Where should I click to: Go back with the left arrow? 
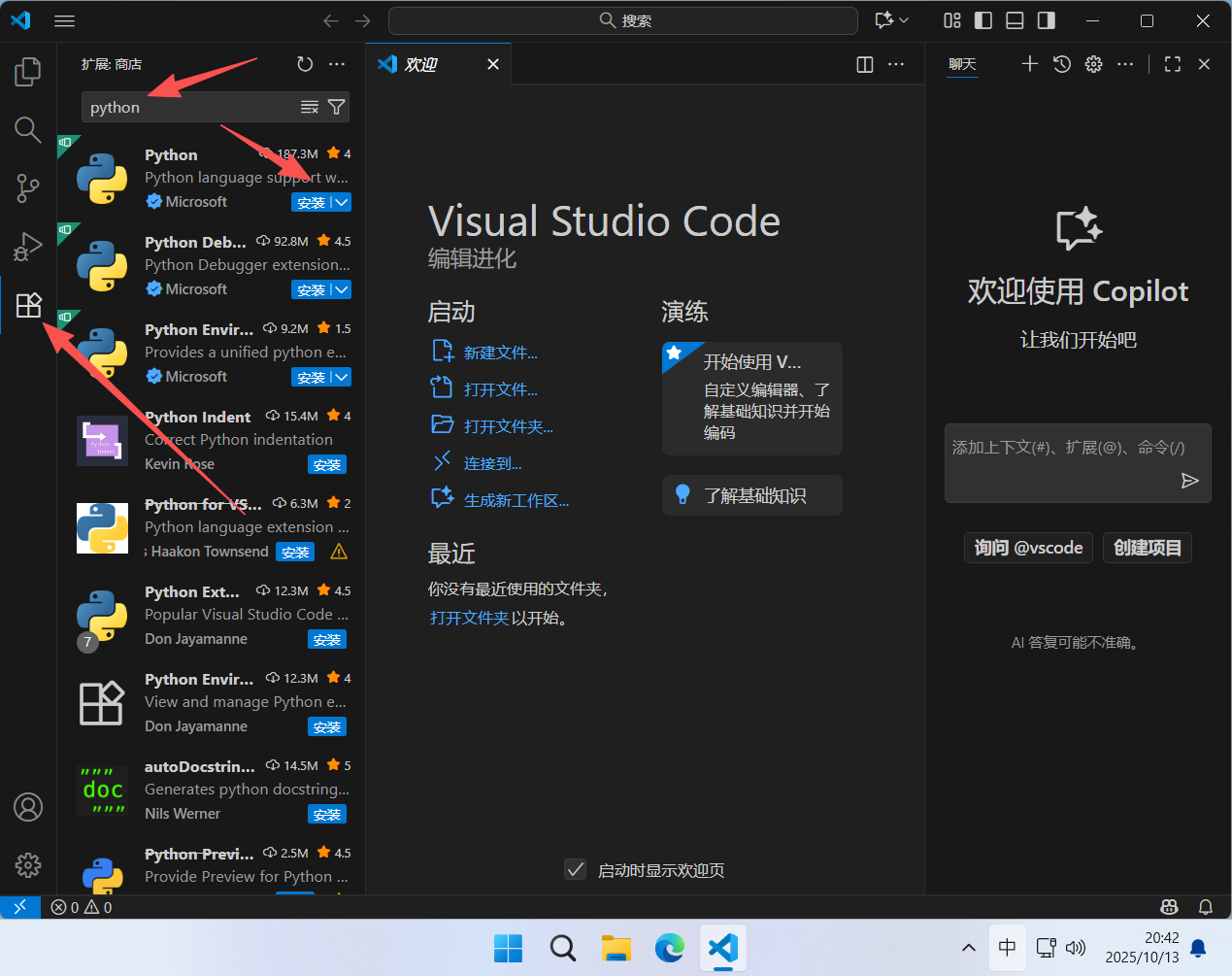(331, 20)
